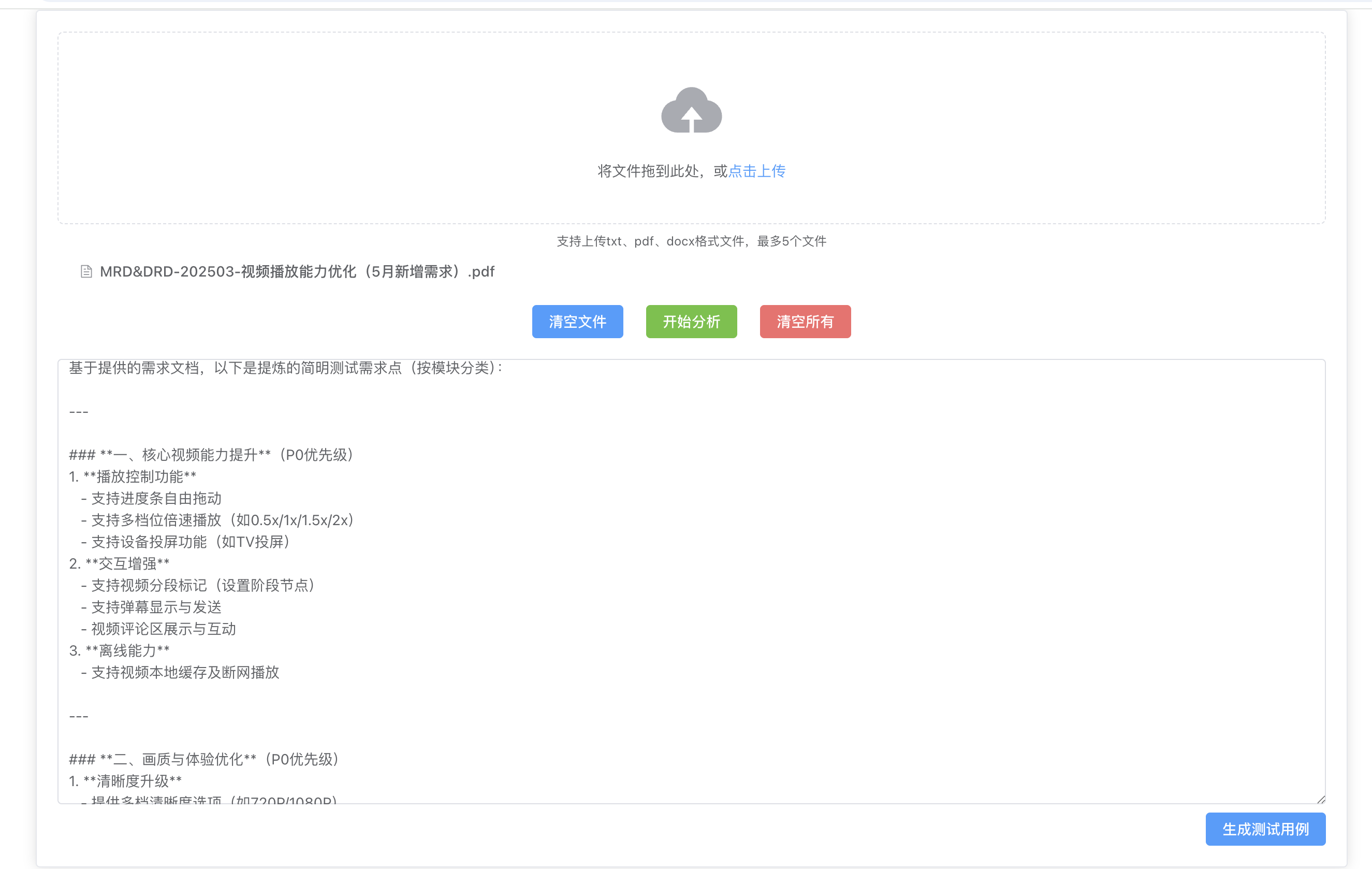Place cursor on 支持弹幕显示与发送 line
Image resolution: width=1372 pixels, height=869 pixels.
tap(156, 607)
